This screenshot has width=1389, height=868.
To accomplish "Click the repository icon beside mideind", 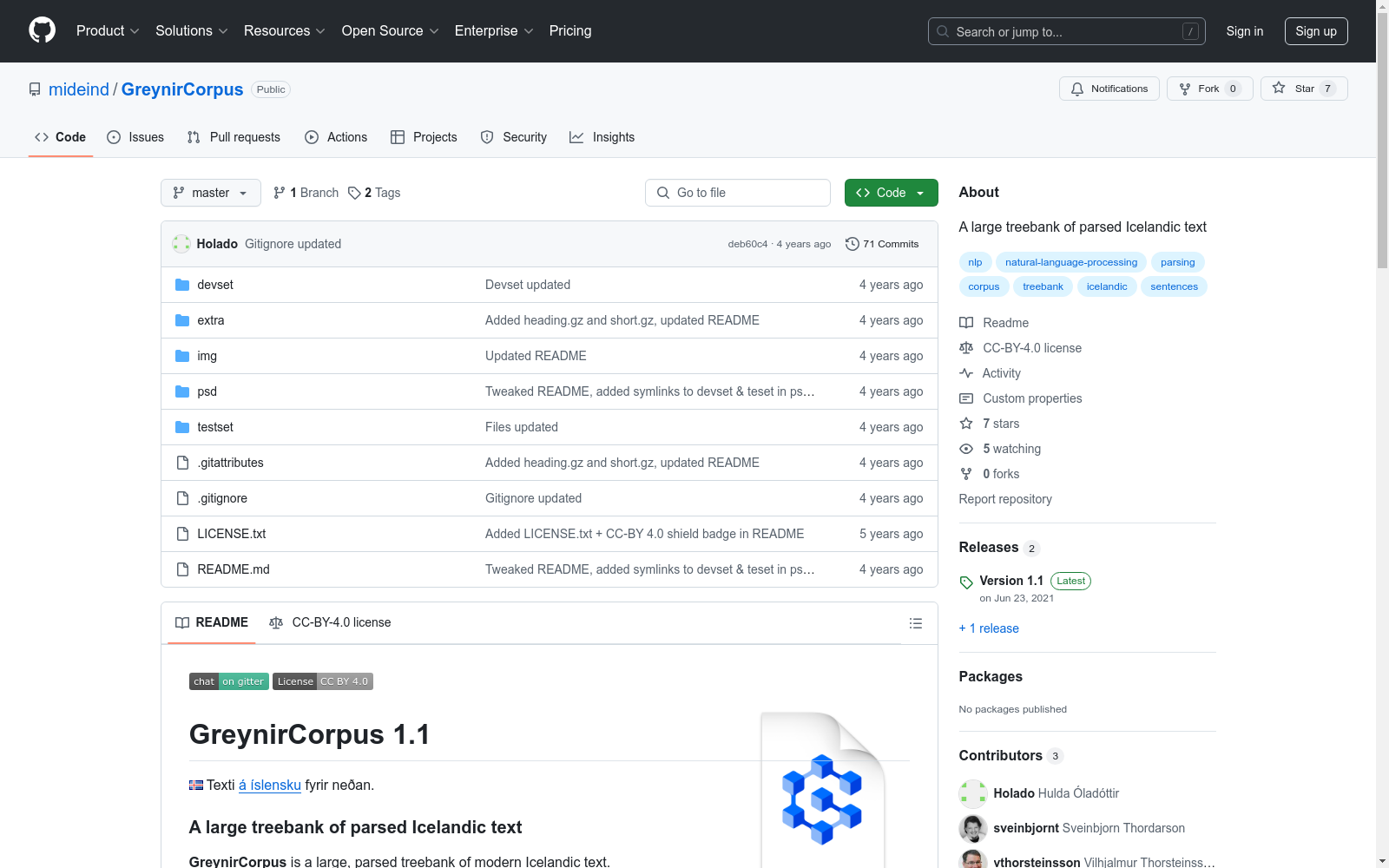I will pos(35,89).
